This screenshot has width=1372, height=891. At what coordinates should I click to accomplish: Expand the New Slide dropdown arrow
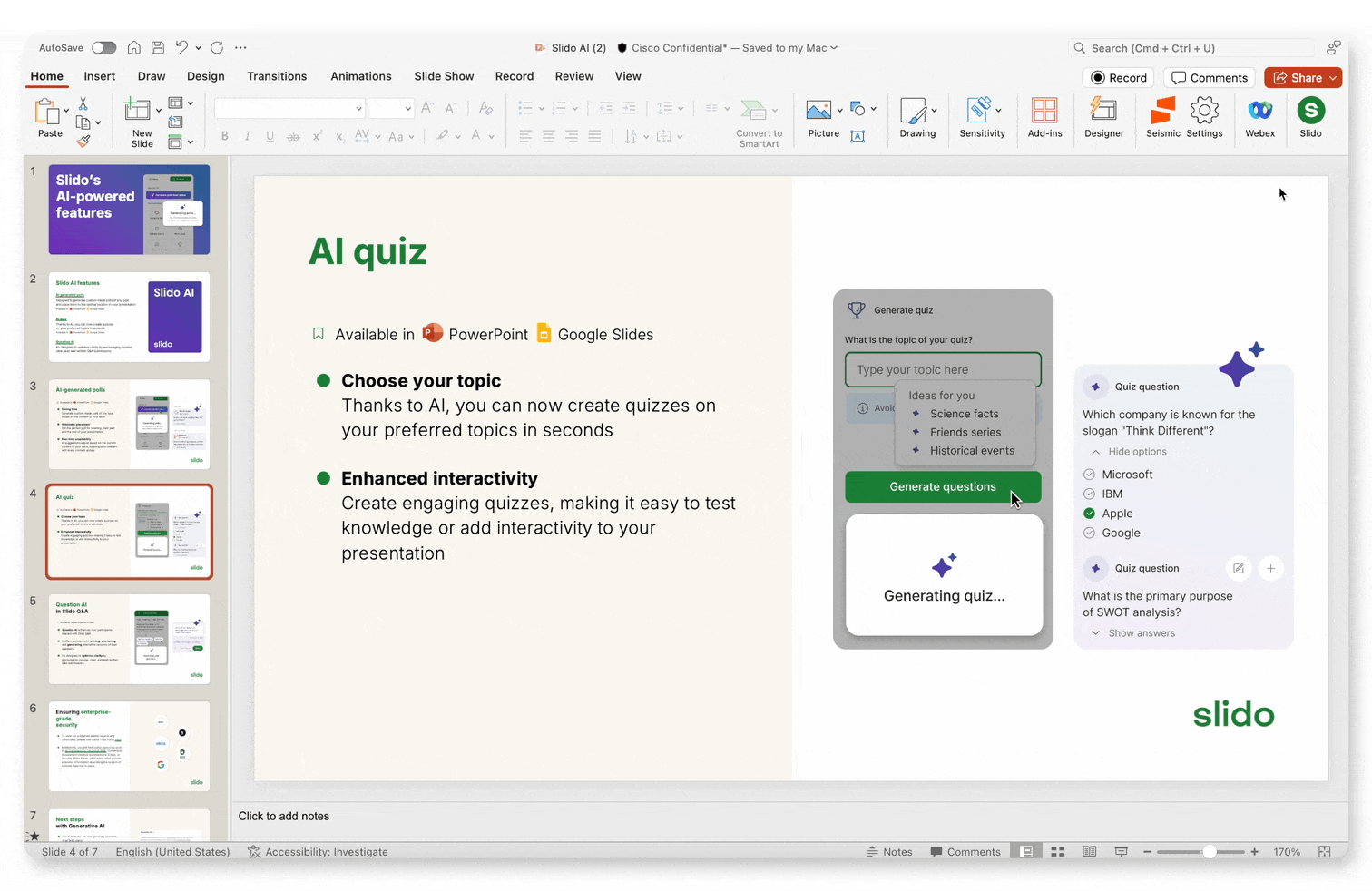(x=159, y=111)
